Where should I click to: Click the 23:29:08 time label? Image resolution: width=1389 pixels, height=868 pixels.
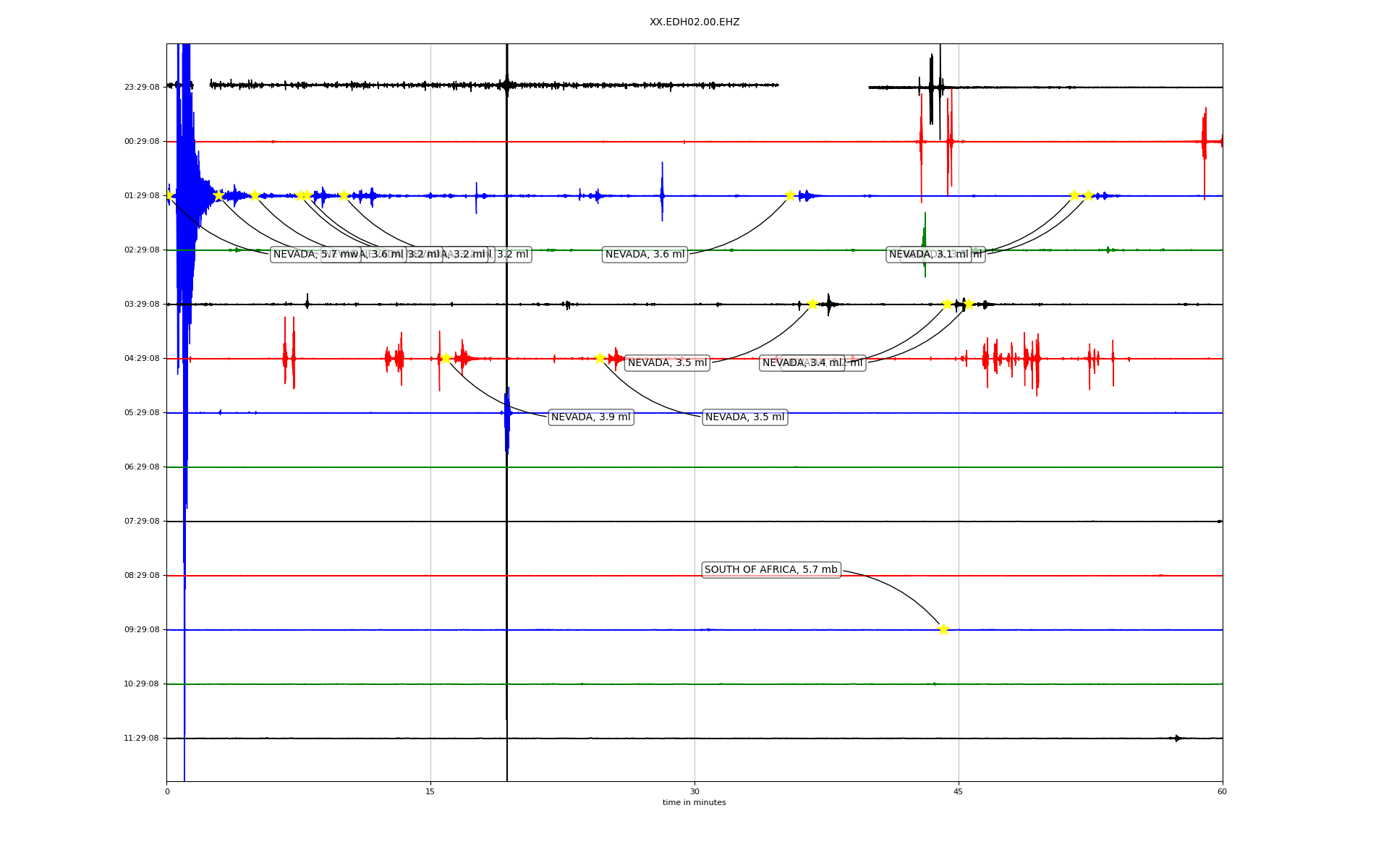coord(142,87)
